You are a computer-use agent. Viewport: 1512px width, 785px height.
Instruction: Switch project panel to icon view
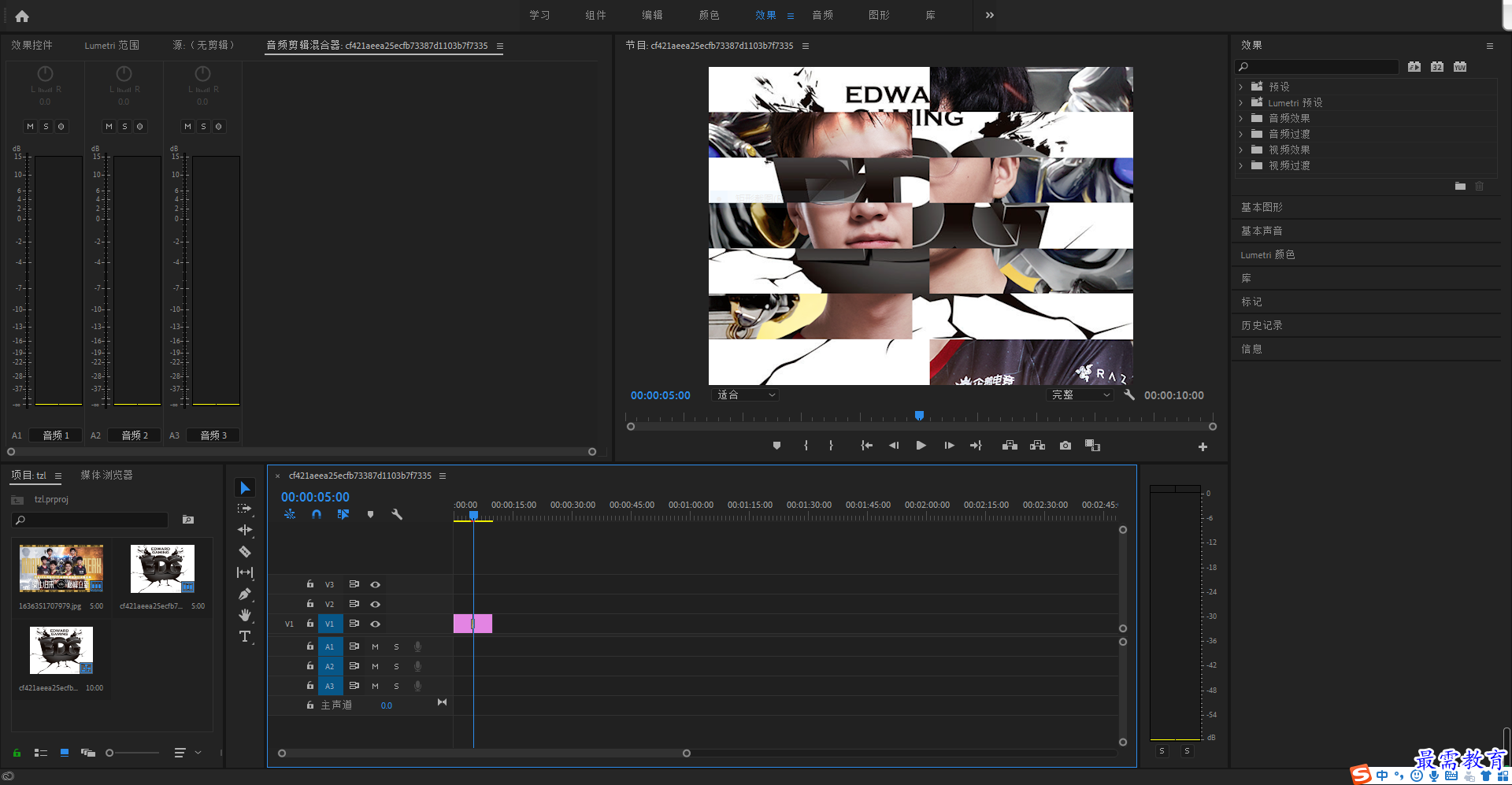[65, 753]
